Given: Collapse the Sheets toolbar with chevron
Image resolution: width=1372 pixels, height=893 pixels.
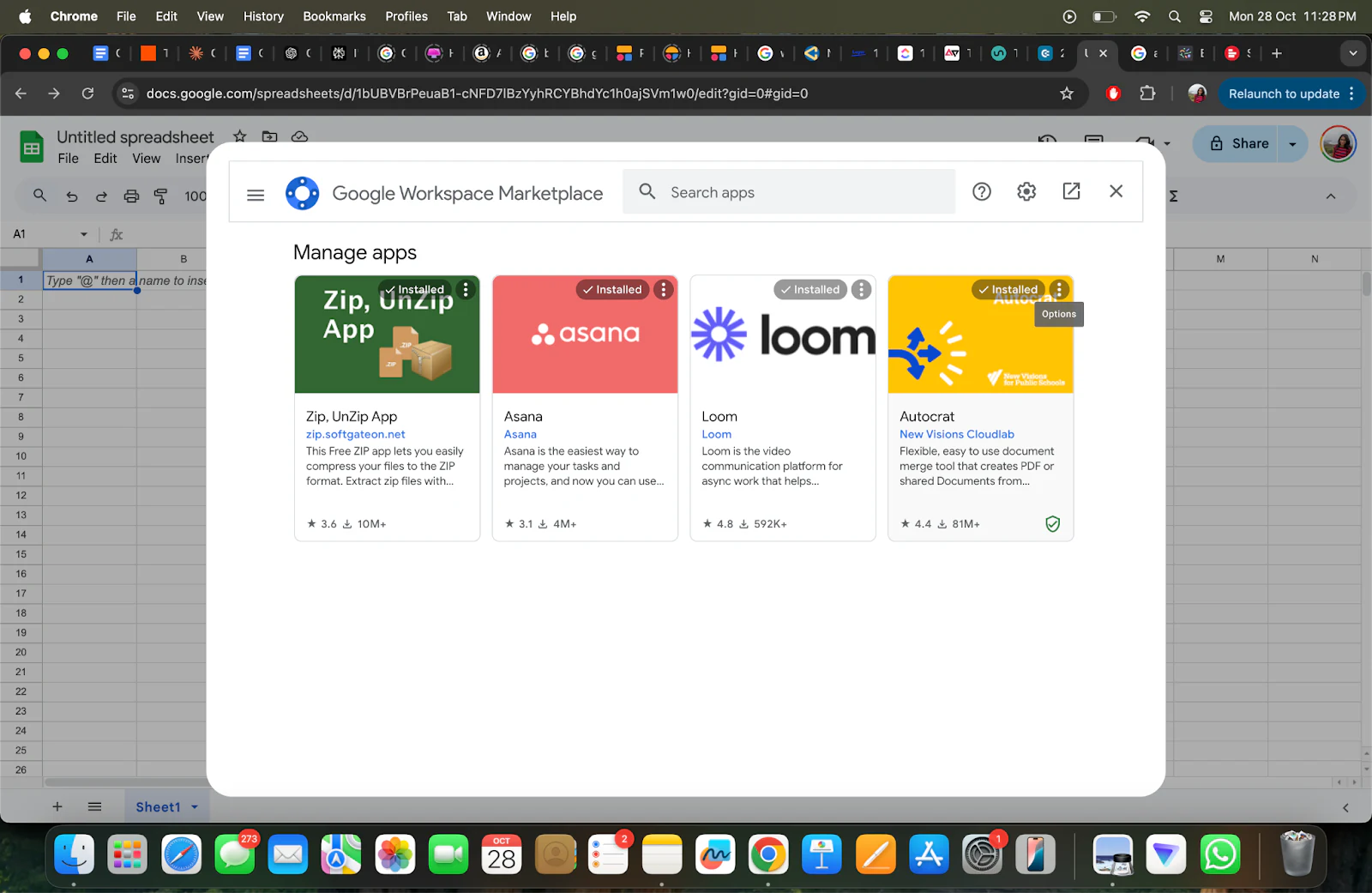Looking at the screenshot, I should pos(1331,196).
